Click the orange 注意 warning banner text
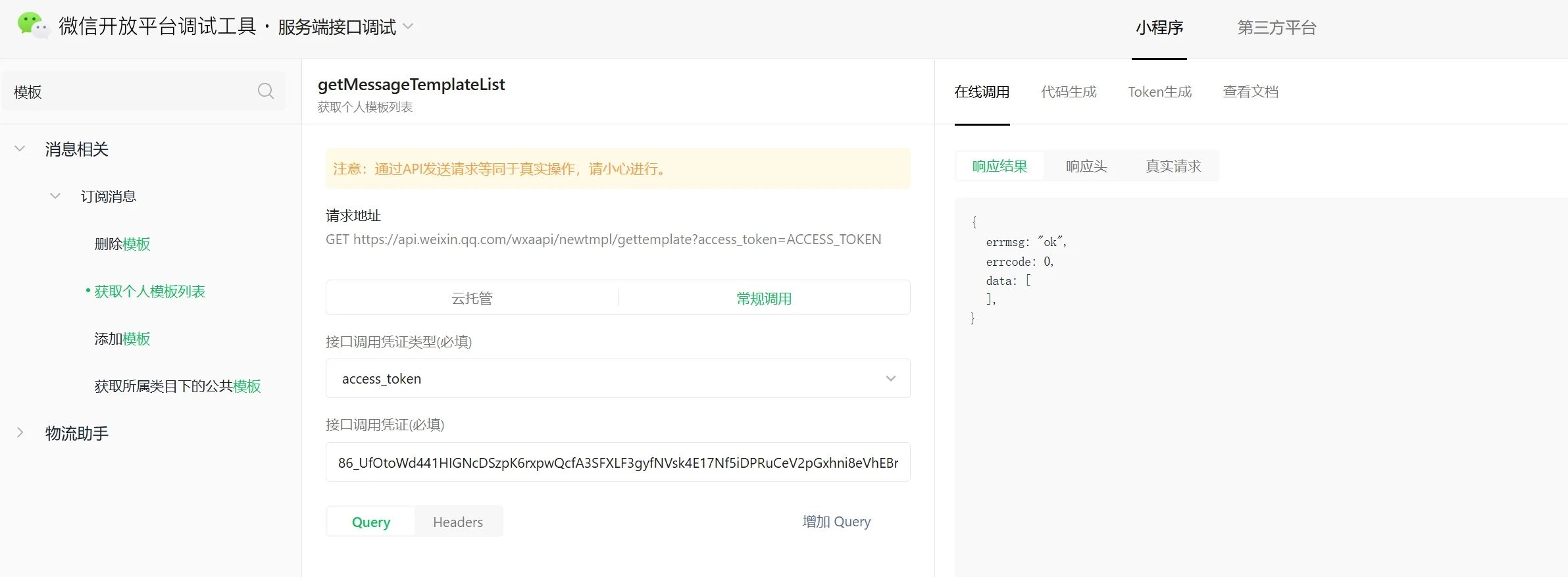The width and height of the screenshot is (1568, 577). (x=501, y=169)
